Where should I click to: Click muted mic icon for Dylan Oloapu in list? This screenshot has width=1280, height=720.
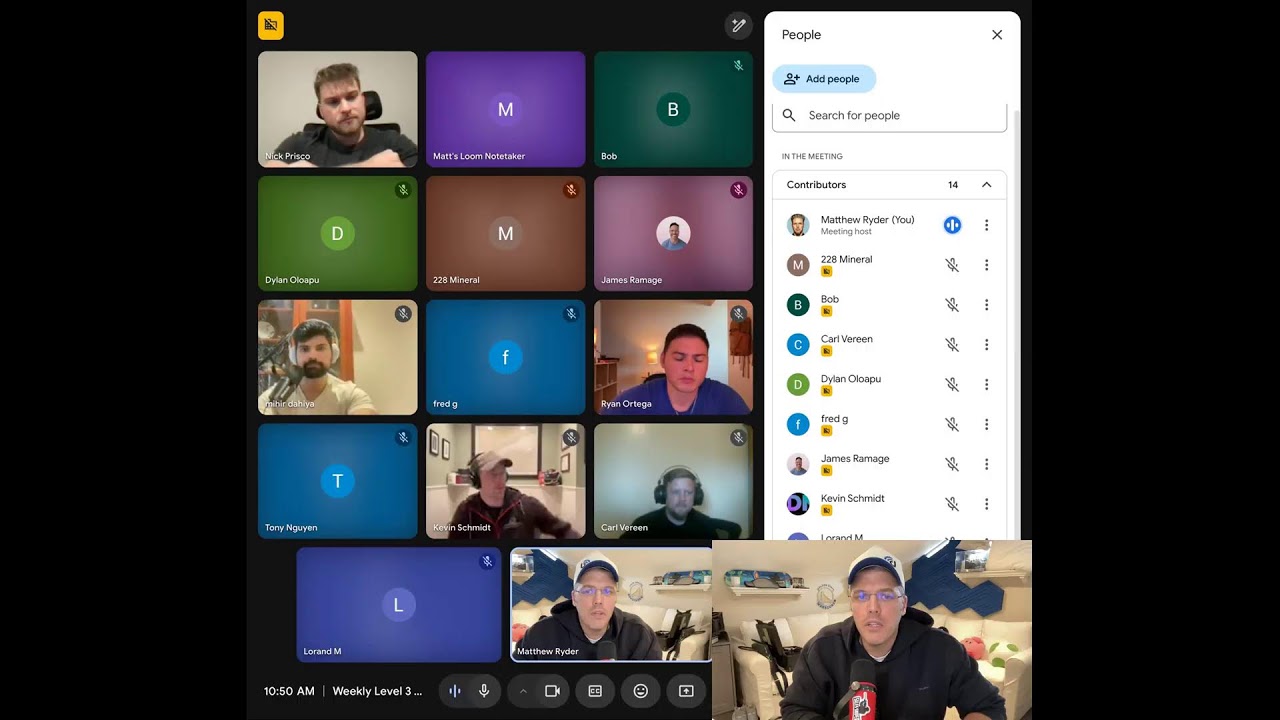[952, 384]
